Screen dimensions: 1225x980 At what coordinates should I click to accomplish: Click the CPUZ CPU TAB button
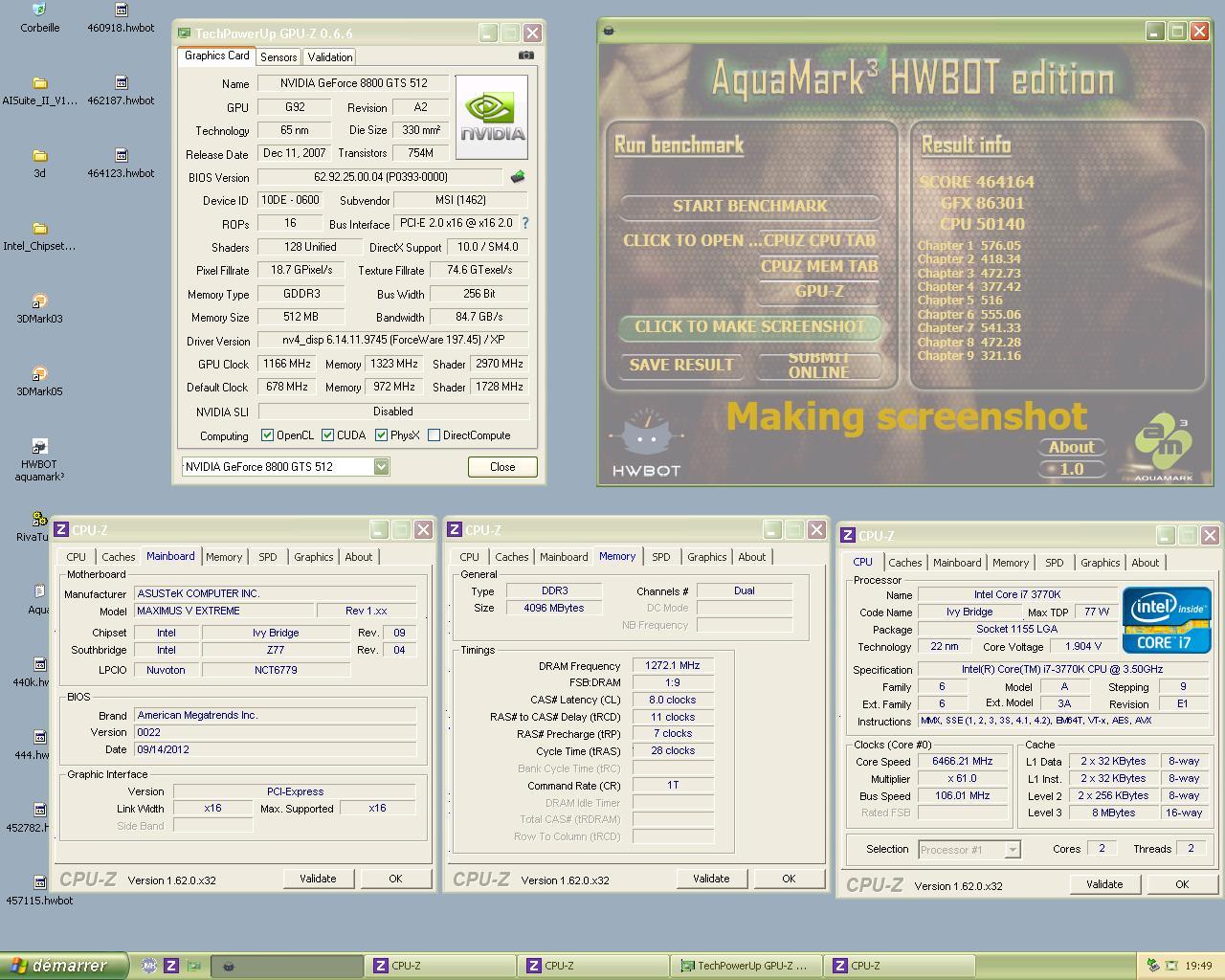point(819,240)
